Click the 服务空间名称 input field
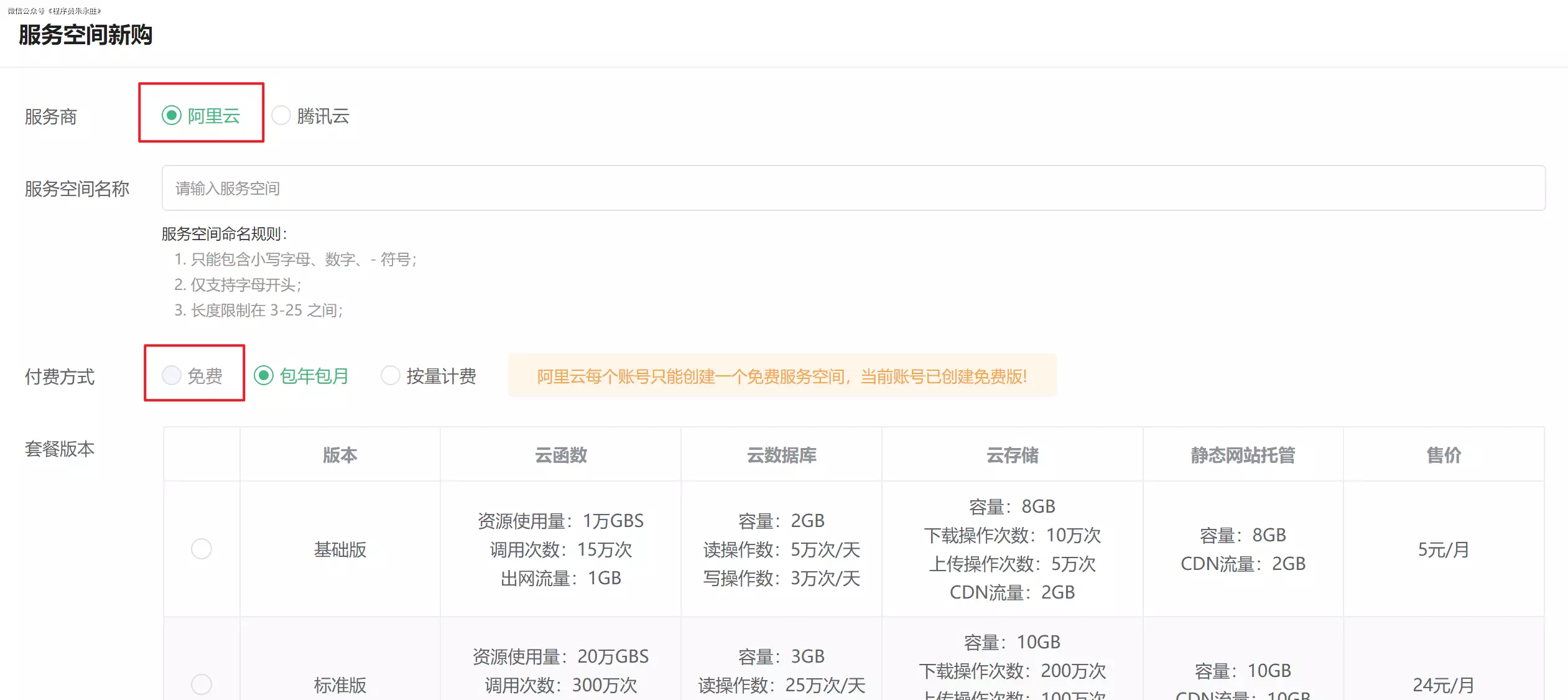Viewport: 1568px width, 700px height. click(853, 188)
